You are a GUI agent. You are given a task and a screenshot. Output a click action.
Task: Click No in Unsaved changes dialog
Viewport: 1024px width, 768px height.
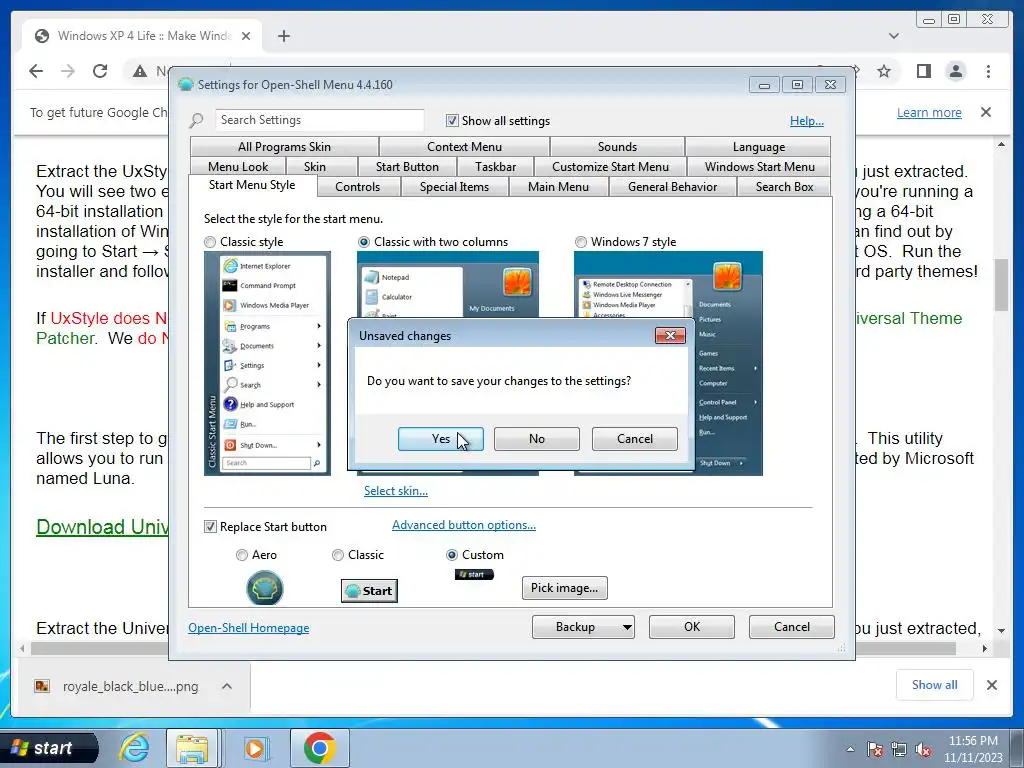(536, 439)
